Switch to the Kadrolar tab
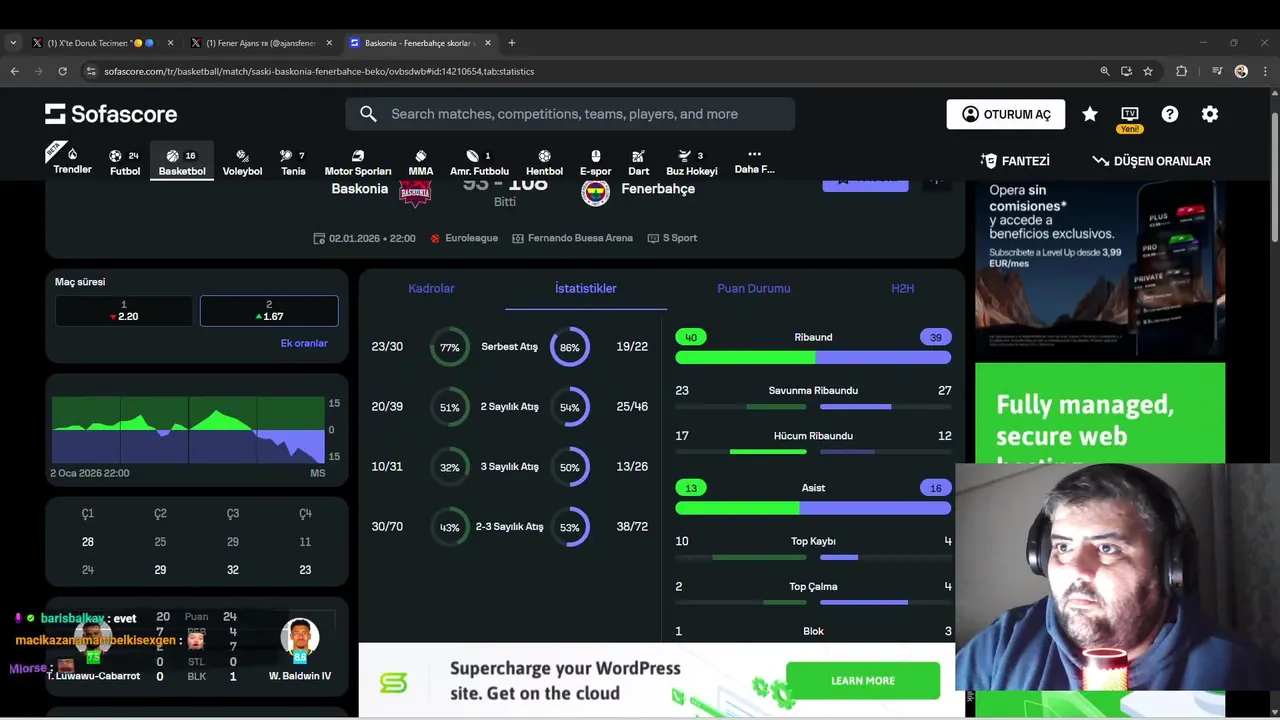Image resolution: width=1280 pixels, height=720 pixels. [431, 288]
